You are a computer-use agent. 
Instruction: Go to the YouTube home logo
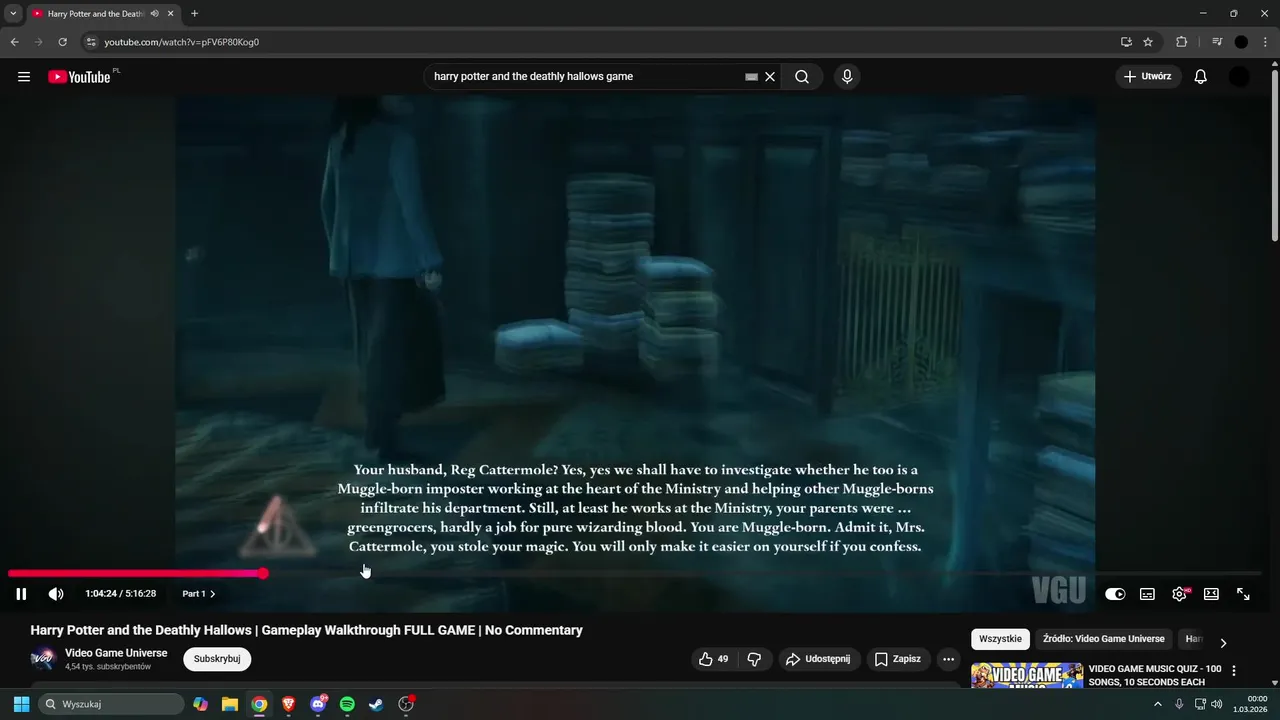79,77
